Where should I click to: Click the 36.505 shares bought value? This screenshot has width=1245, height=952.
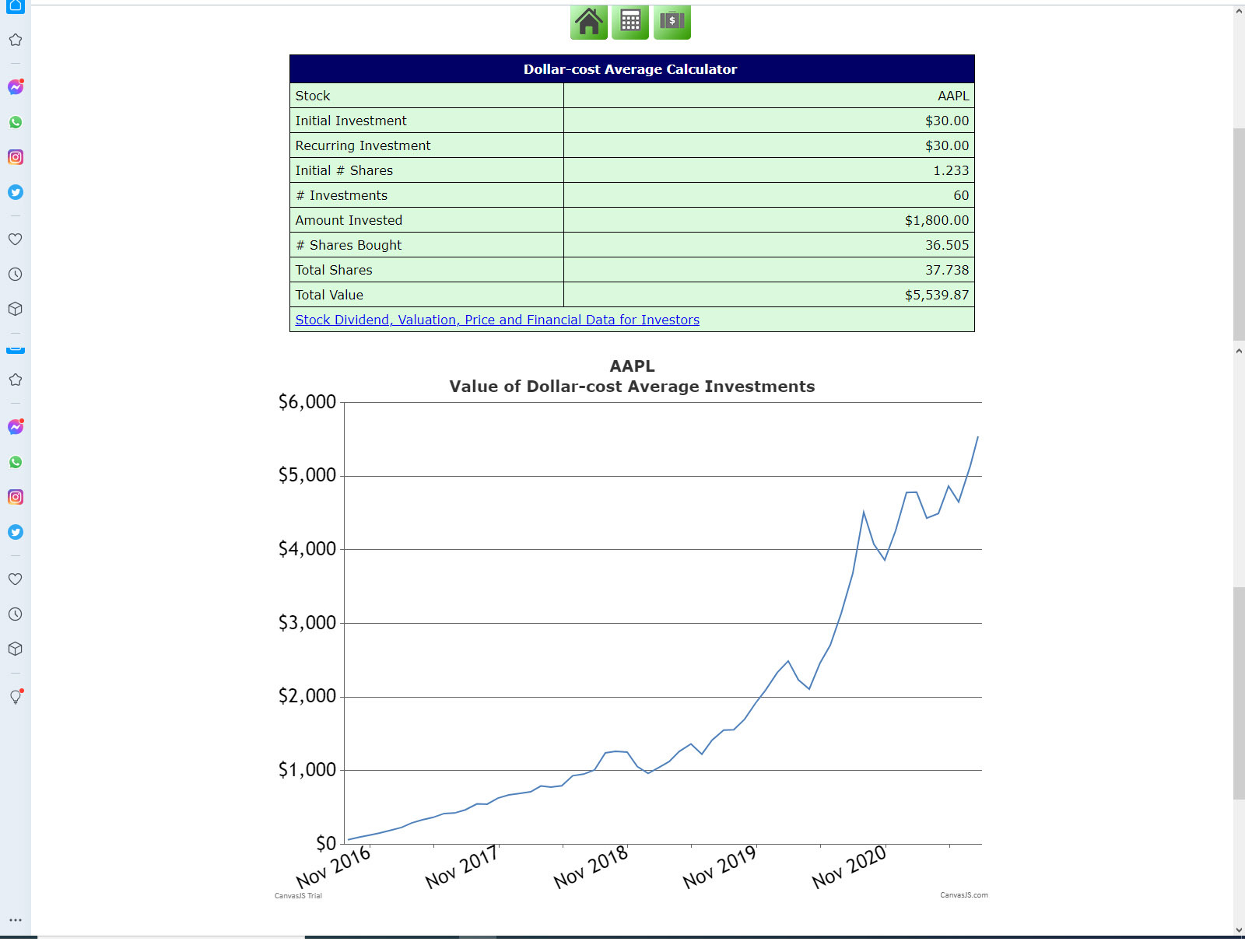coord(947,245)
